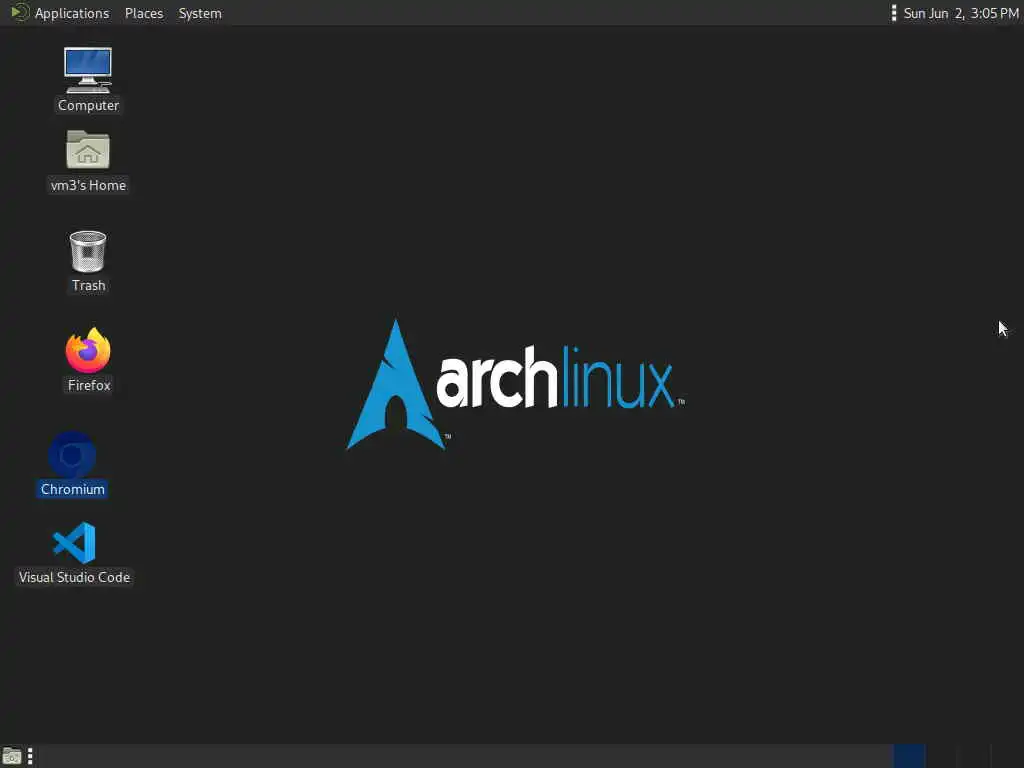Open the Places menu

pos(144,13)
